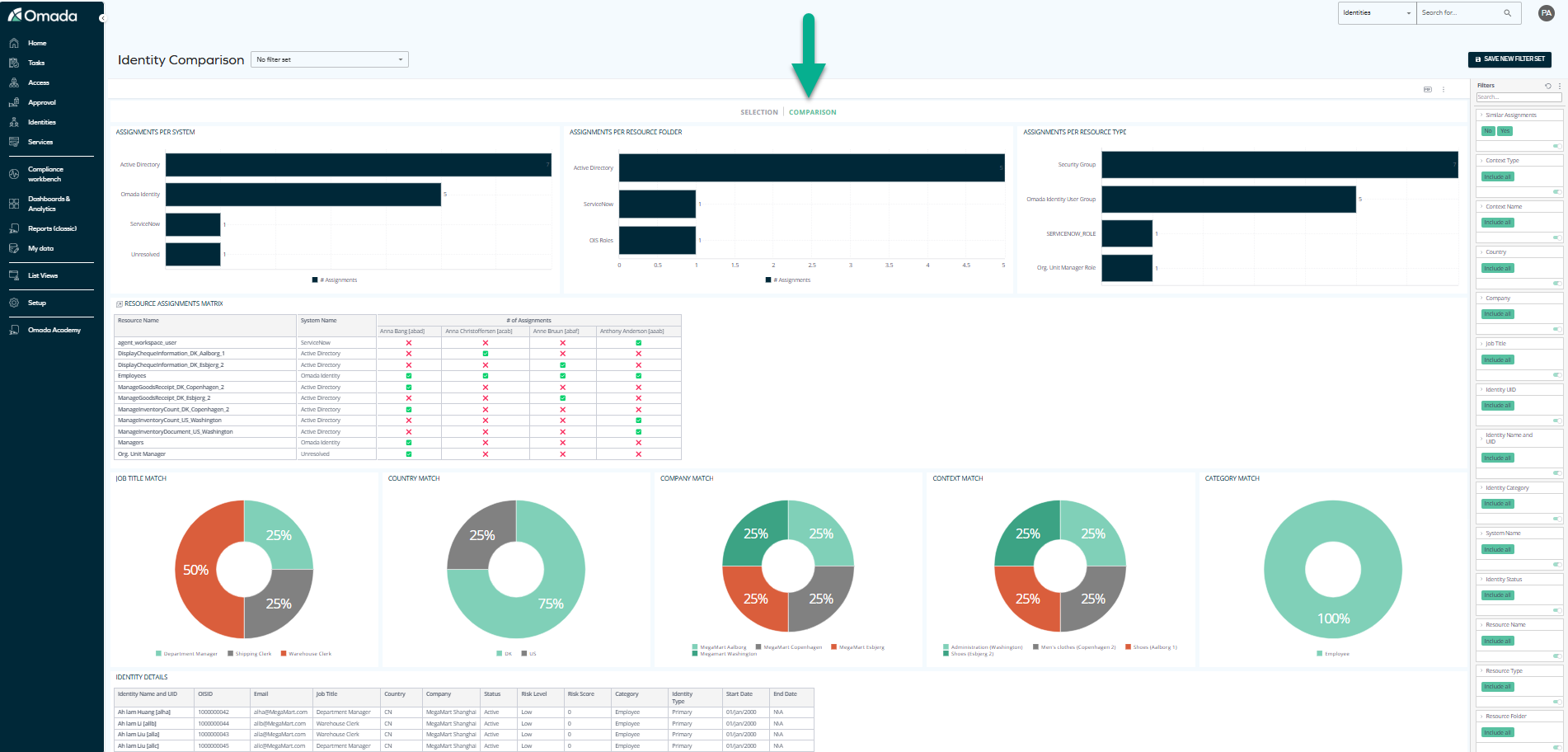Click the search magnifier icon
The width and height of the screenshot is (1568, 752).
tap(1508, 12)
